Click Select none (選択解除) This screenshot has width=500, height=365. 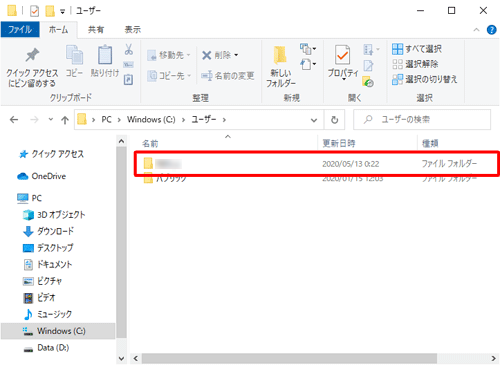pyautogui.click(x=415, y=64)
